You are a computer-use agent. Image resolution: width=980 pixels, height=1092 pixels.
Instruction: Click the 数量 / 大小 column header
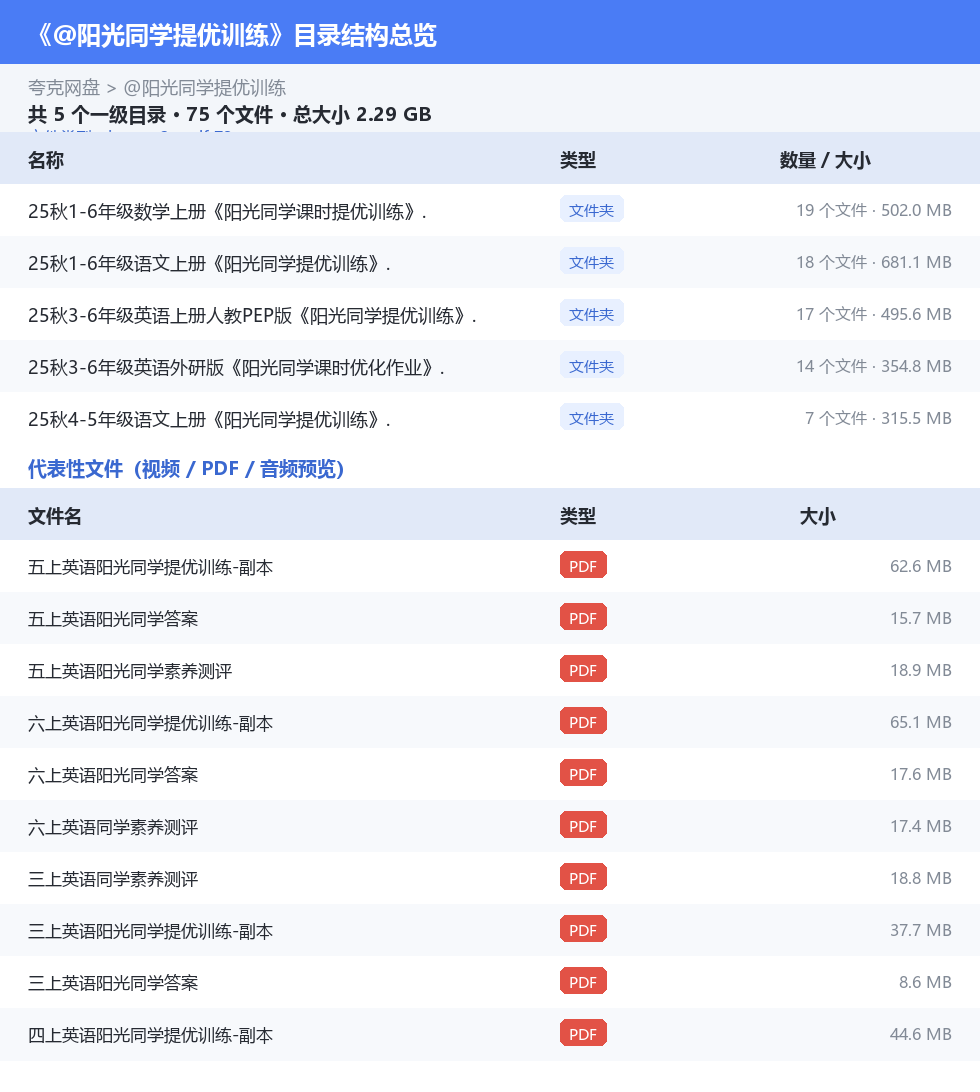pos(825,160)
